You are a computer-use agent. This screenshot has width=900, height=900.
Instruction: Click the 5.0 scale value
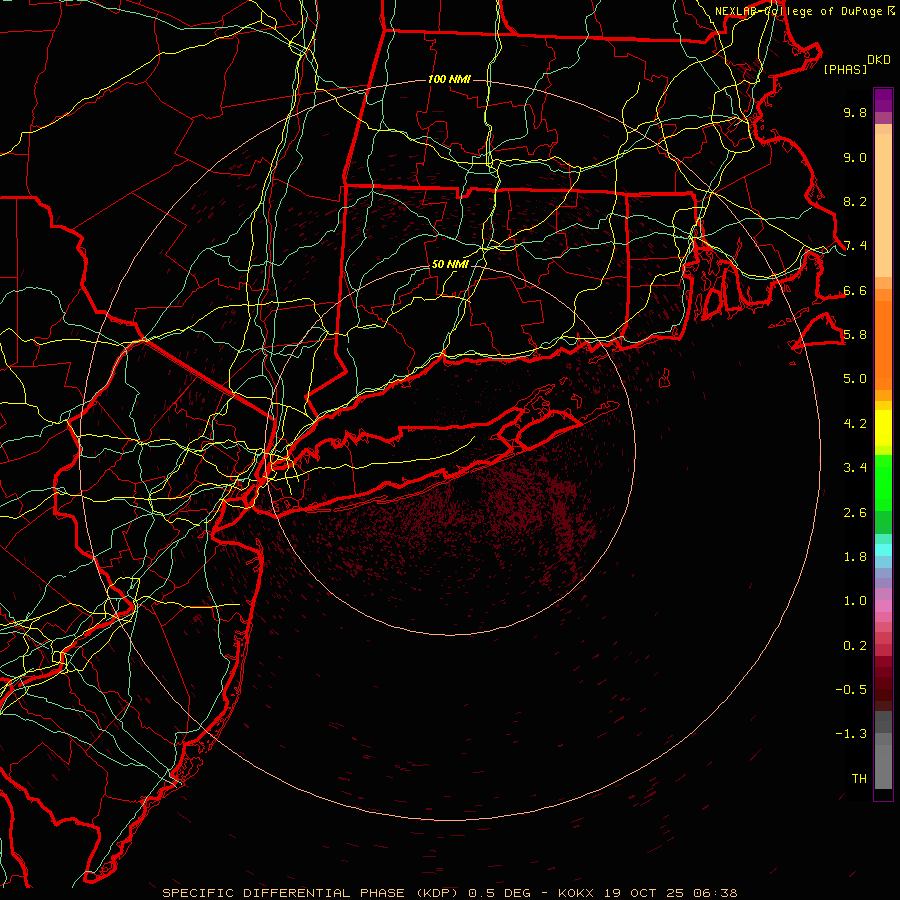point(855,379)
